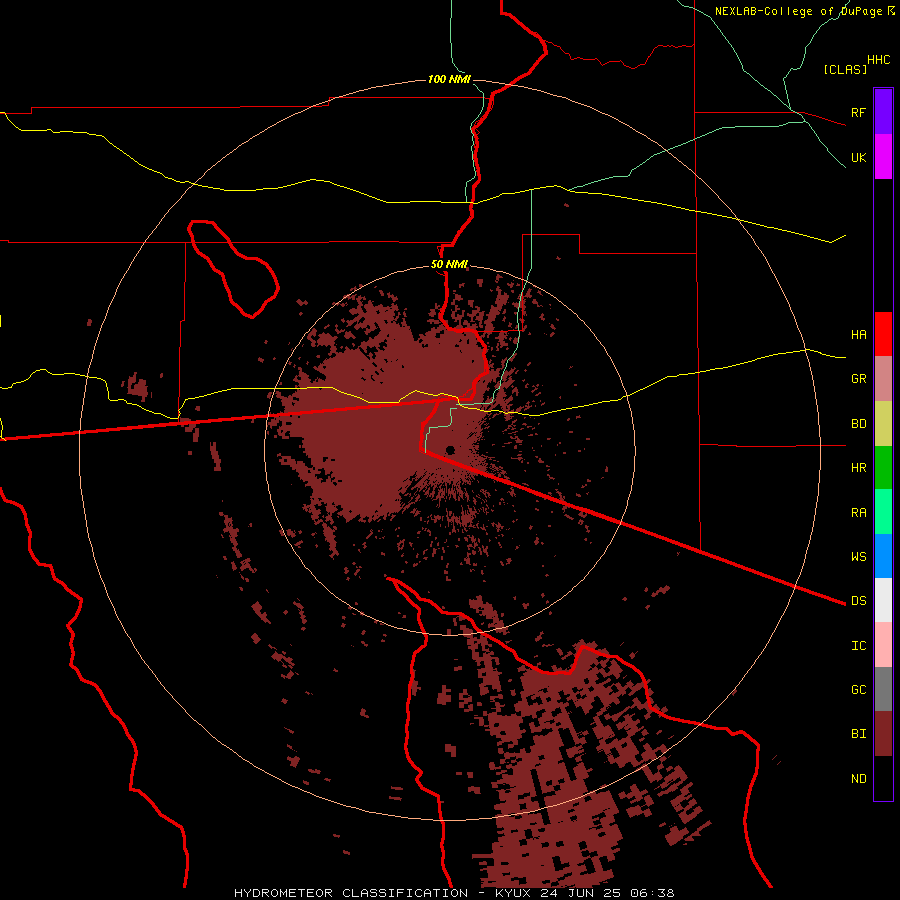Click the "HR" legend label
Image resolution: width=900 pixels, height=900 pixels.
(x=858, y=468)
